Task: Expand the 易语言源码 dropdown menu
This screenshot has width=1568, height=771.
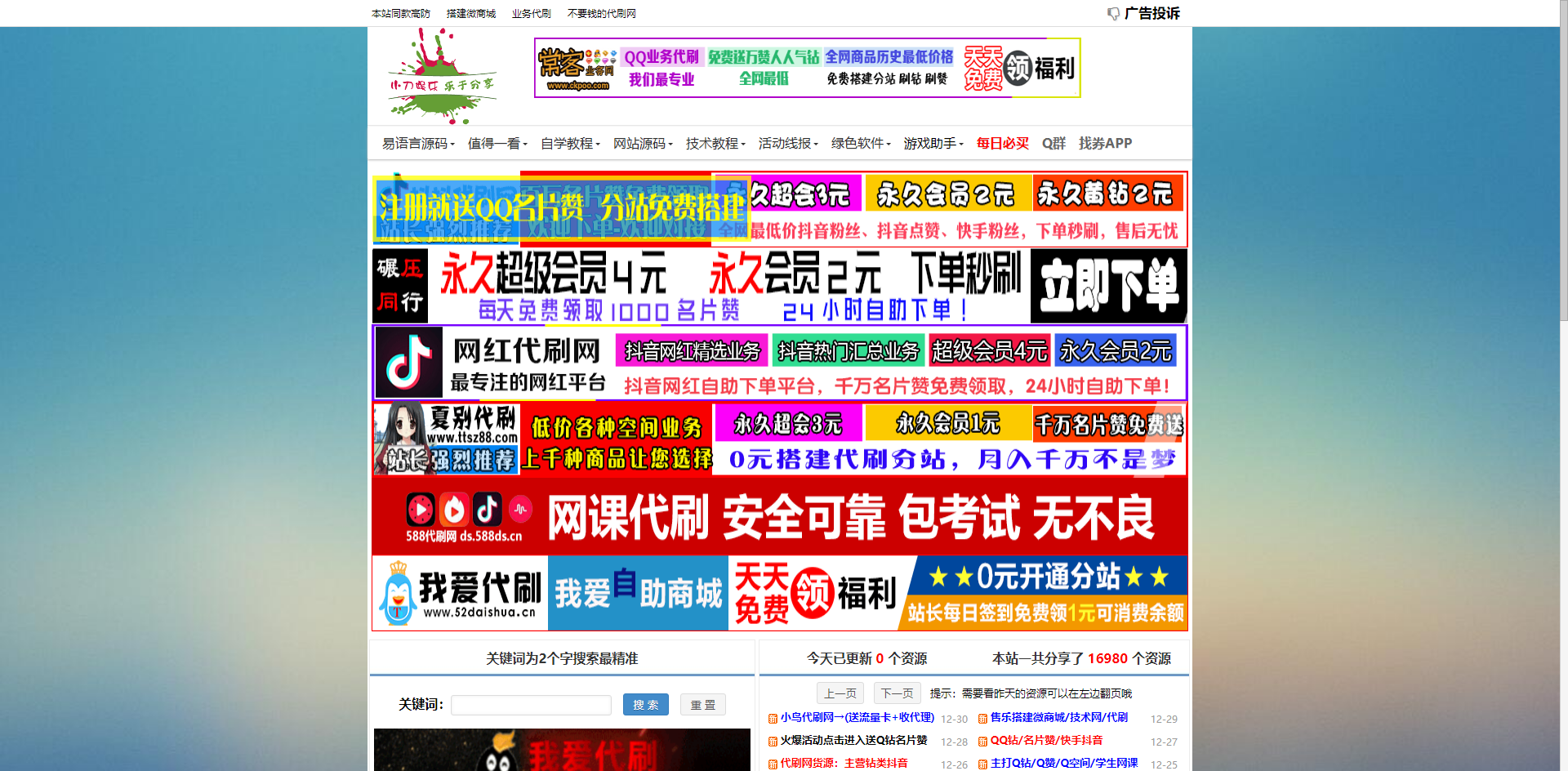Action: 418,144
